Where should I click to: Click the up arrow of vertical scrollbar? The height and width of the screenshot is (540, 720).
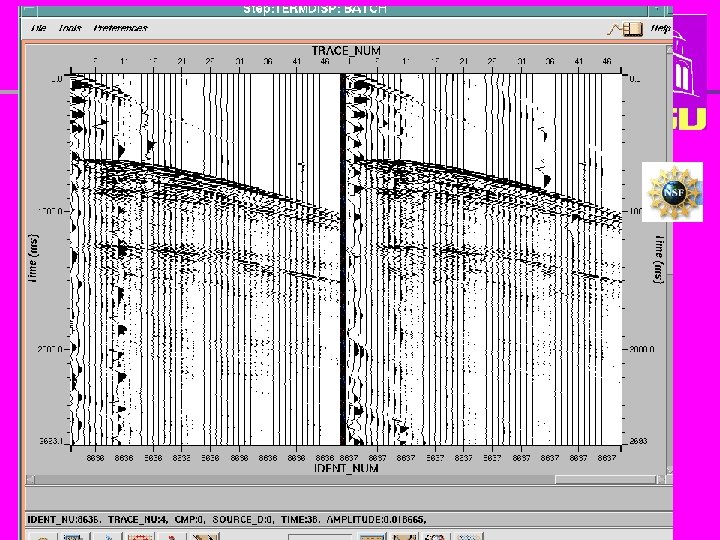(669, 50)
